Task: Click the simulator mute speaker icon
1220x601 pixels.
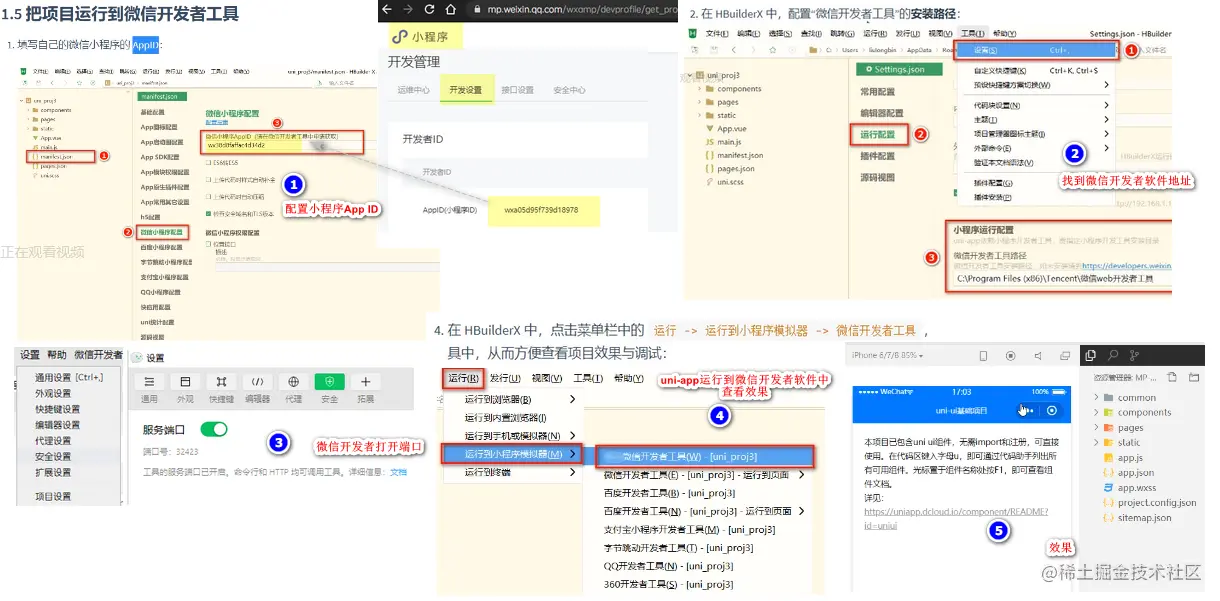Action: click(x=1037, y=355)
